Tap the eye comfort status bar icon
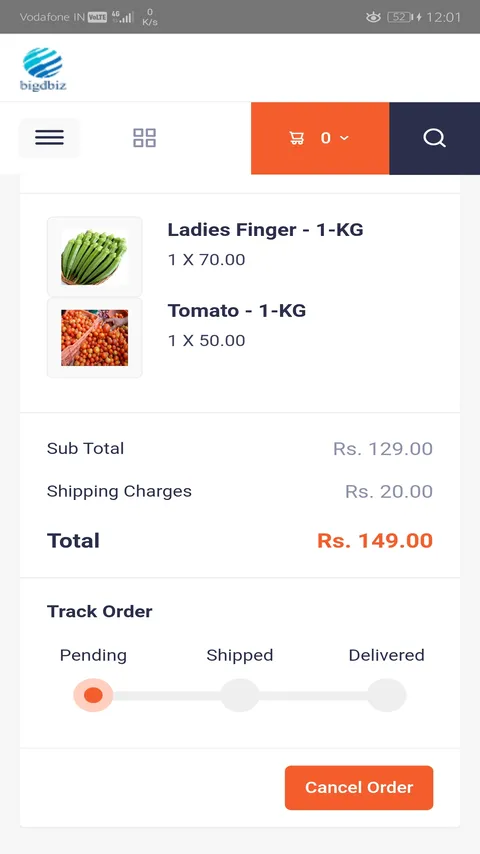The width and height of the screenshot is (480, 854). tap(373, 17)
